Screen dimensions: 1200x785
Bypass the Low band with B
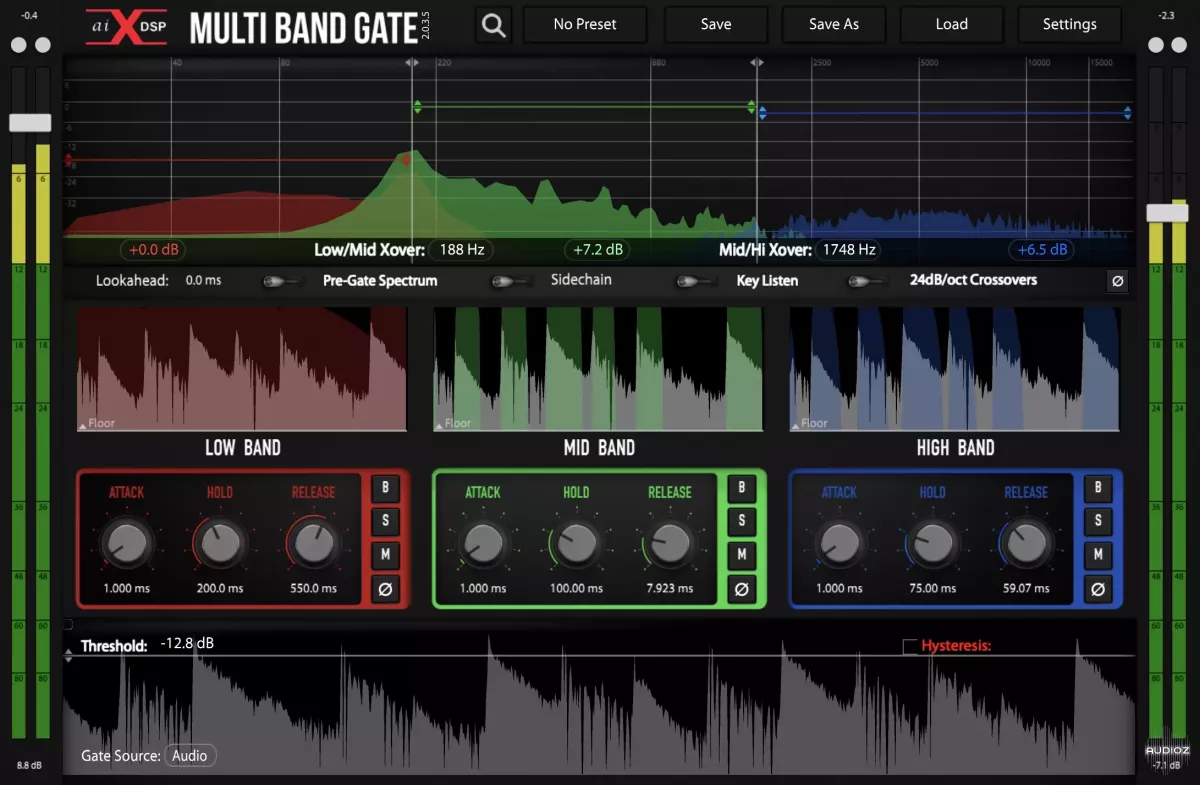[384, 488]
